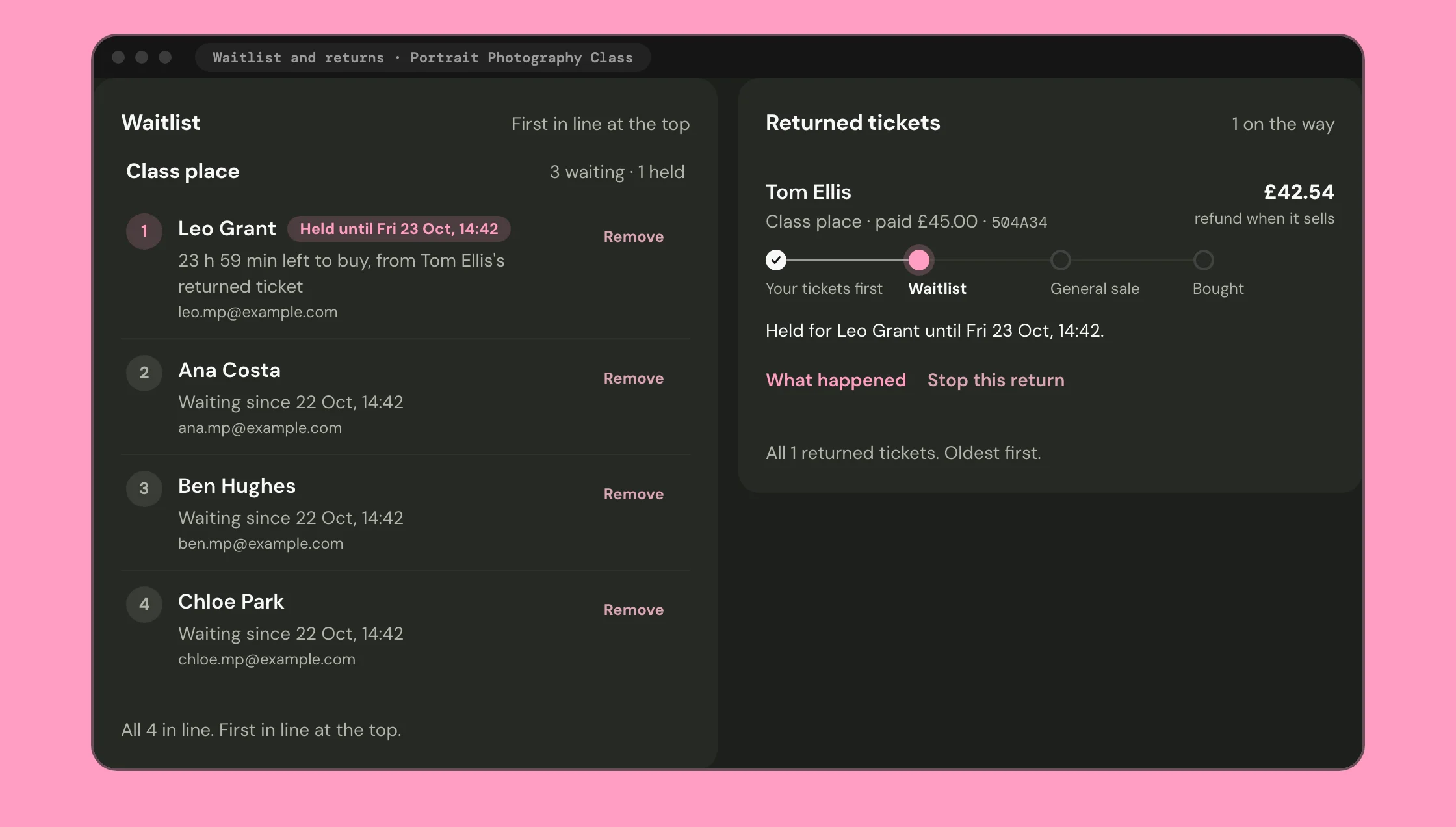The image size is (1456, 827).
Task: Click Stop this return
Action: (x=996, y=380)
